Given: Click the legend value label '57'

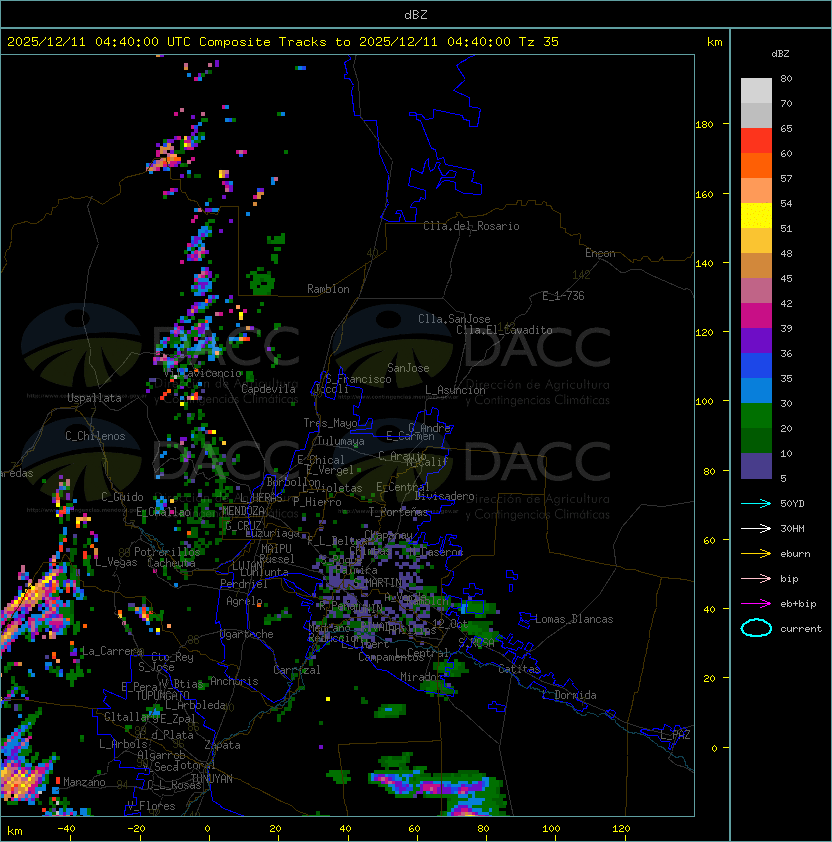Looking at the screenshot, I should click(x=786, y=178).
